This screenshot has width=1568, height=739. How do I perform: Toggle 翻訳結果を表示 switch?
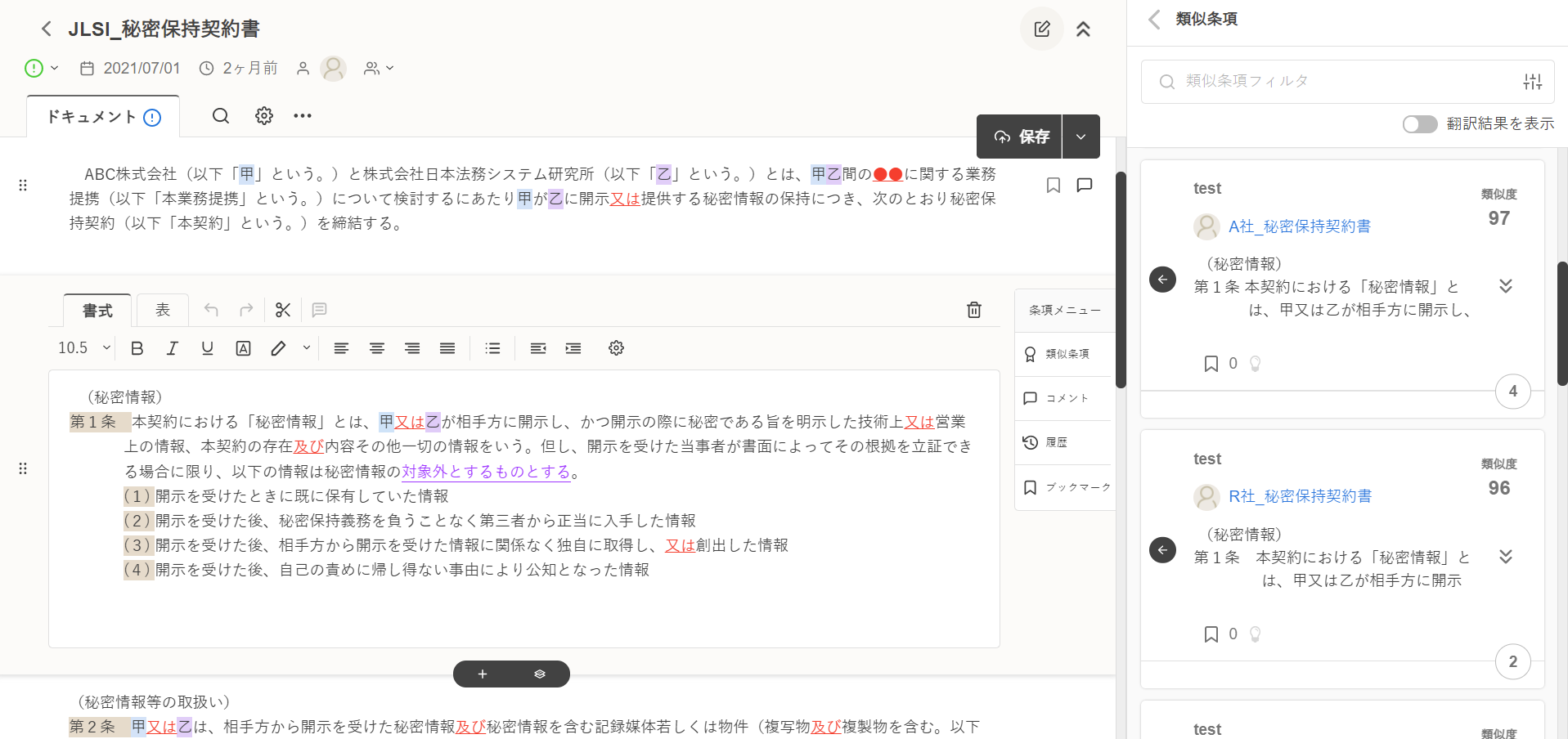click(x=1419, y=123)
